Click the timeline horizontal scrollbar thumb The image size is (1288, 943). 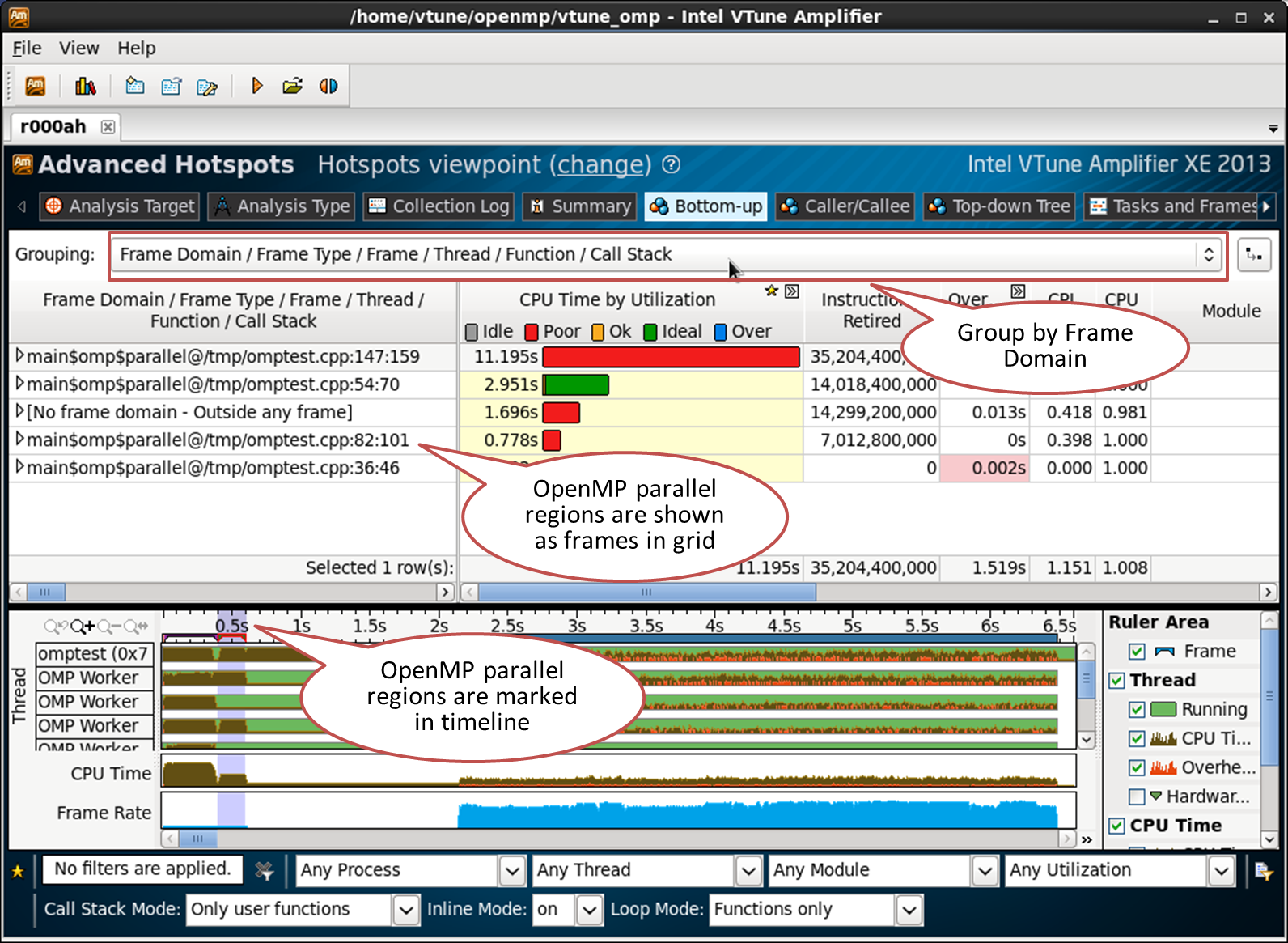[x=199, y=839]
